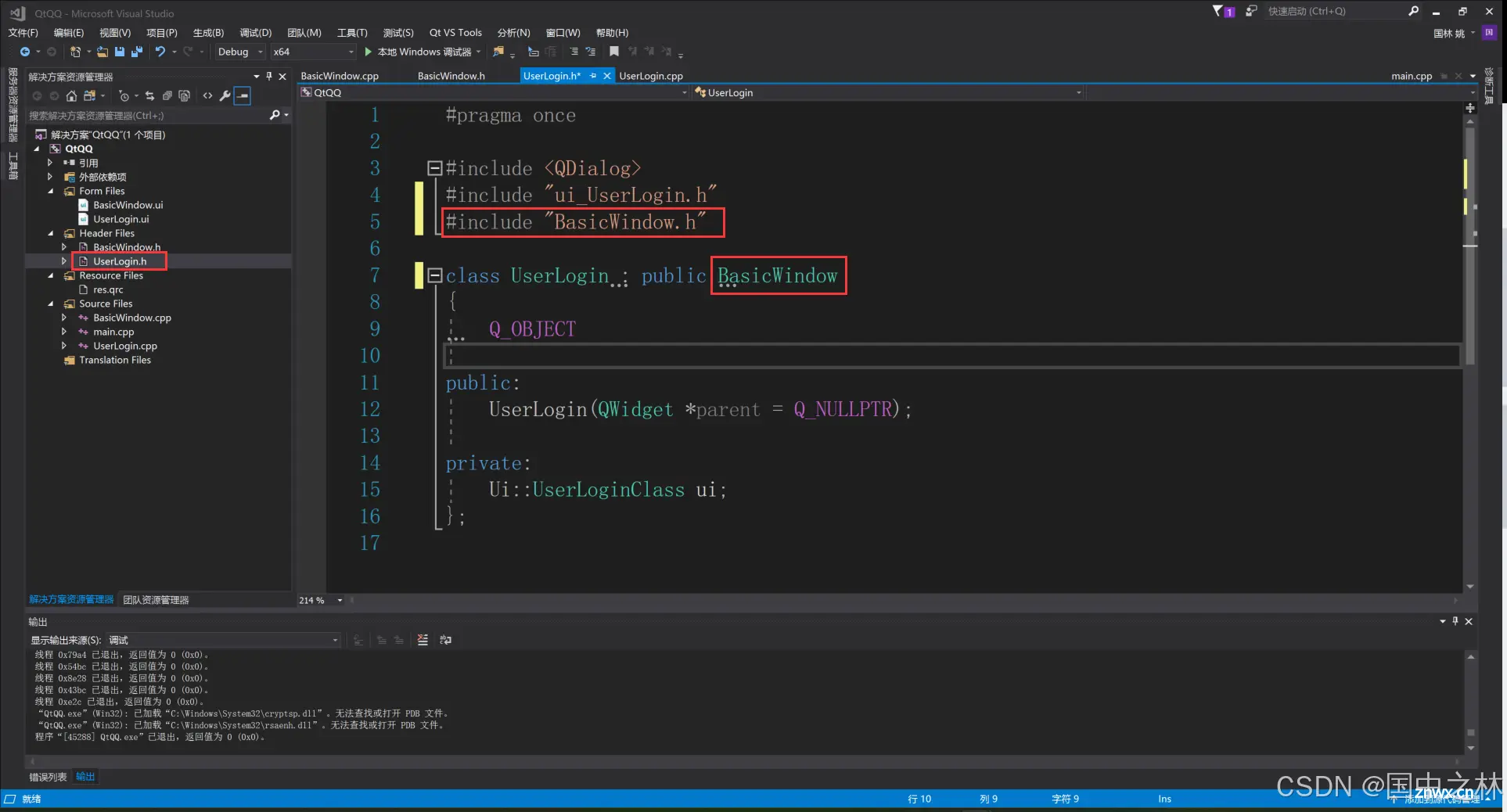1507x812 pixels.
Task: Click the solution view switcher icon
Action: tap(90, 95)
